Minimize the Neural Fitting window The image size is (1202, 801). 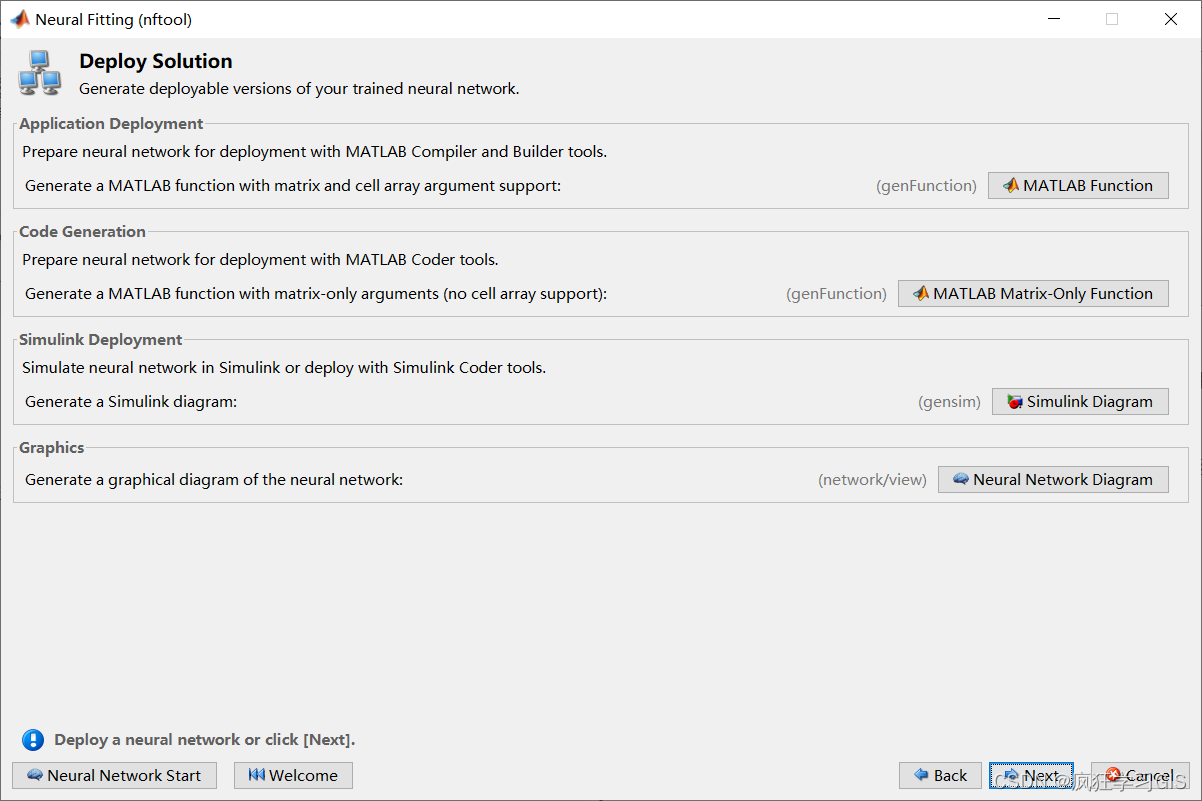1053,19
